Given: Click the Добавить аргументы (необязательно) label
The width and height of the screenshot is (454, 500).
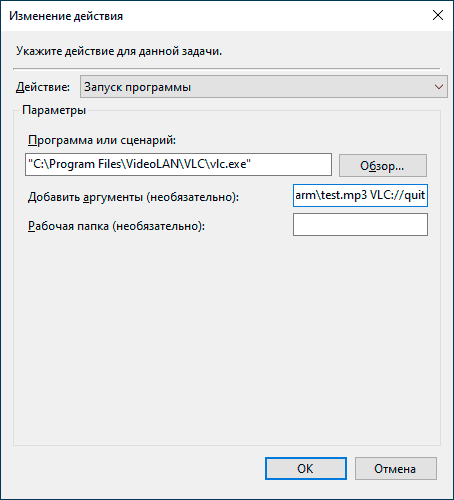Looking at the screenshot, I should [x=133, y=197].
